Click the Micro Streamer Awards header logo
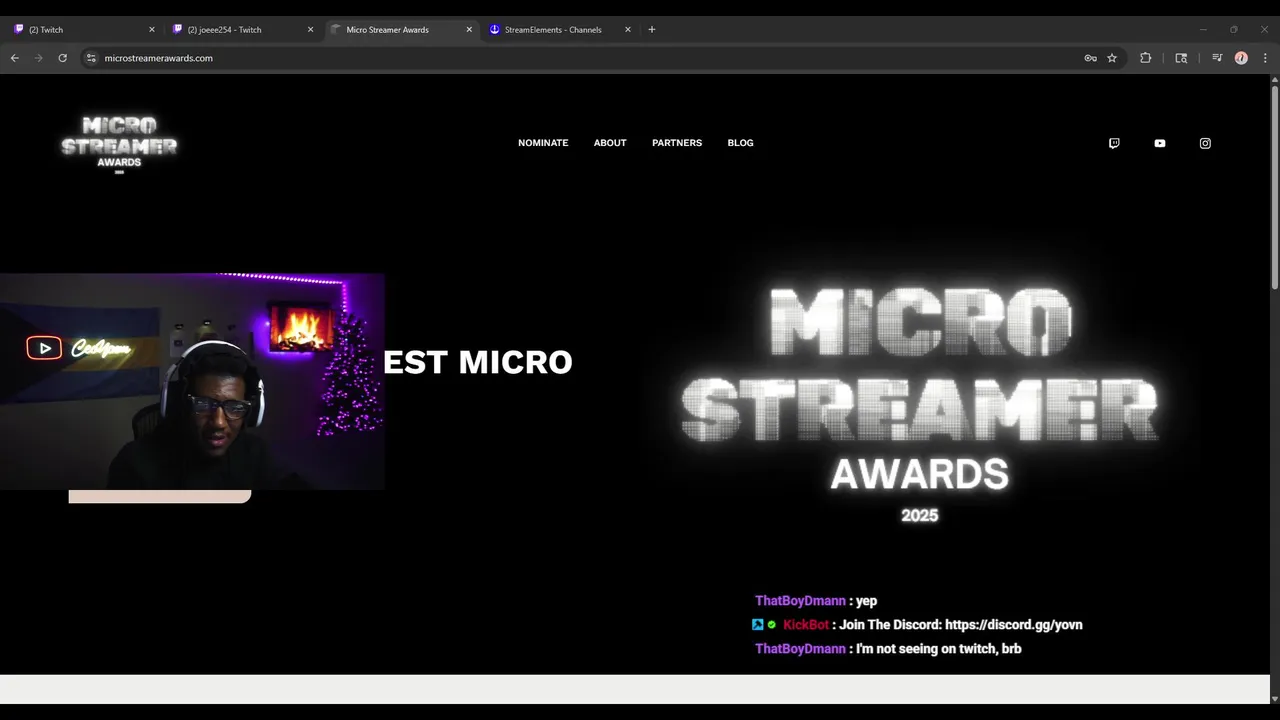1280x720 pixels. point(119,143)
